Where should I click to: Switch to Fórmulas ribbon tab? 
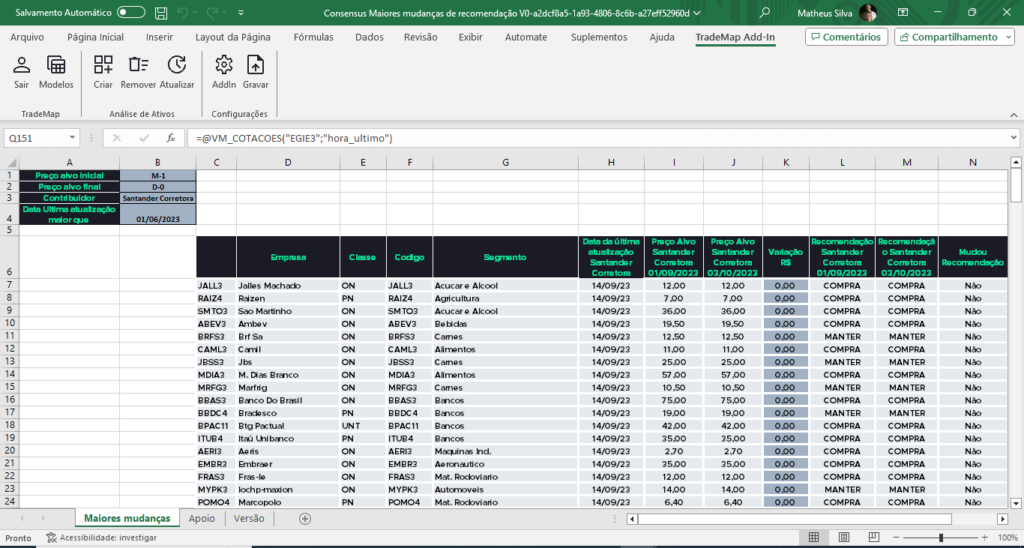click(313, 37)
